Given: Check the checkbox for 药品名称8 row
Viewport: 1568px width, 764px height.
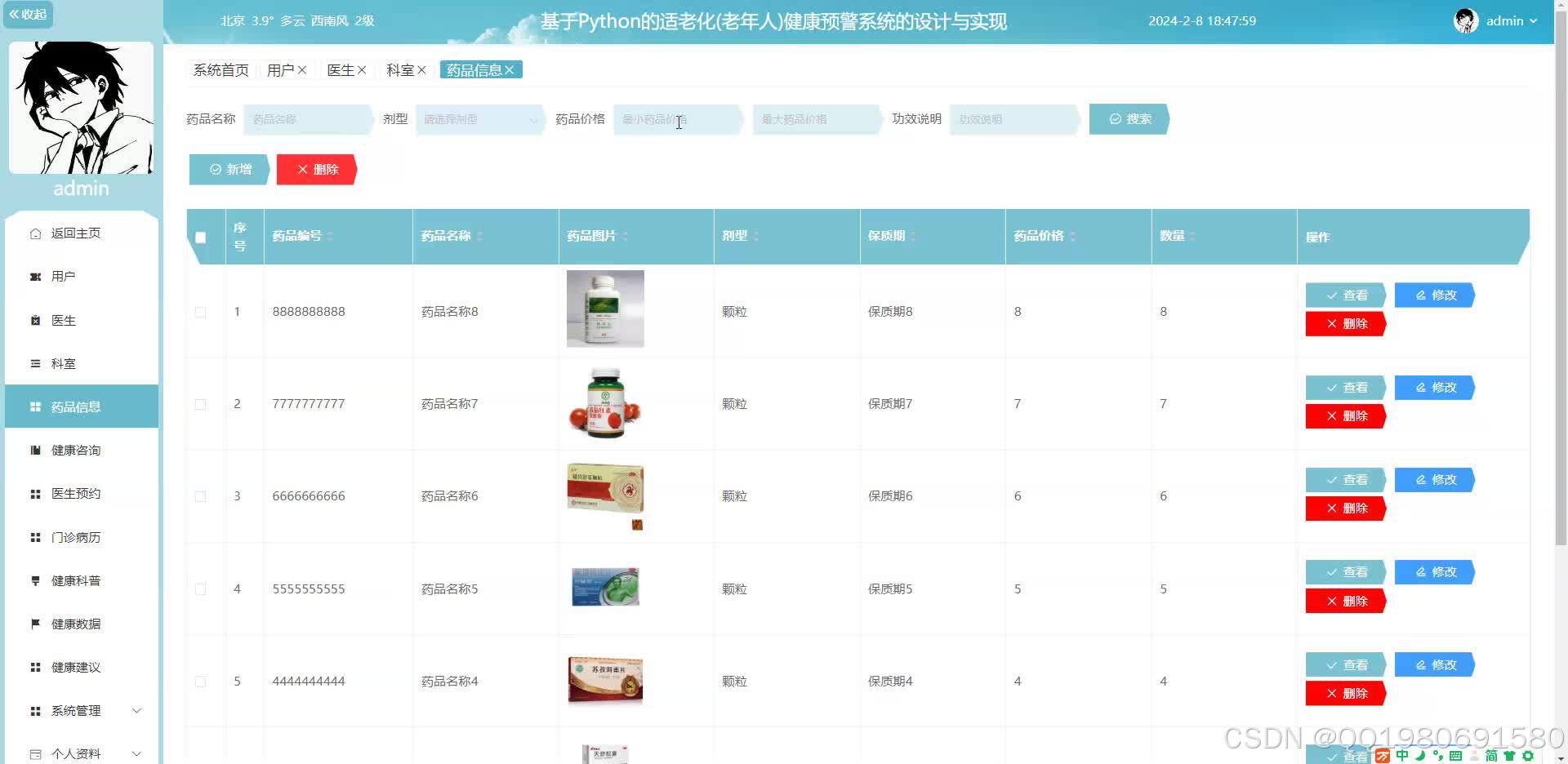Looking at the screenshot, I should 200,311.
